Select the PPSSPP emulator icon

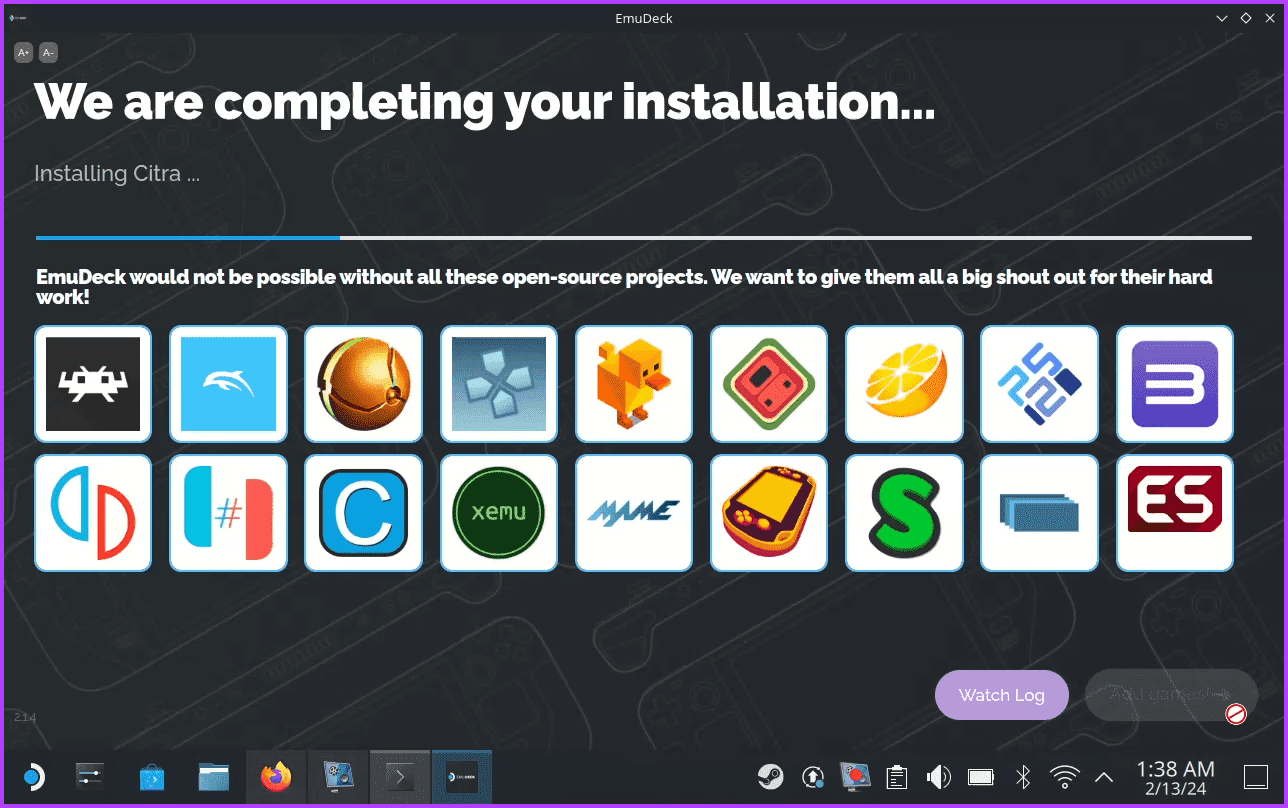pos(499,384)
